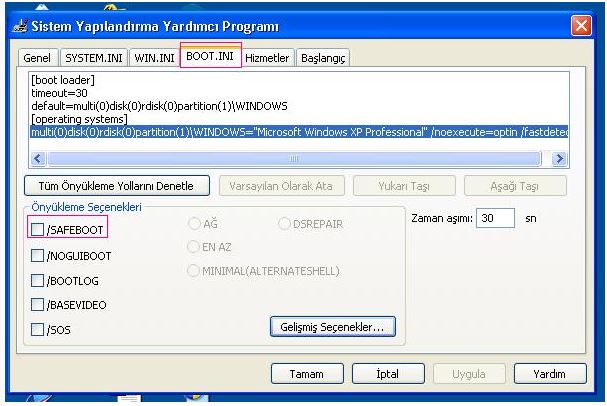Select the AĞ radio button
This screenshot has height=406, width=607.
[x=194, y=223]
